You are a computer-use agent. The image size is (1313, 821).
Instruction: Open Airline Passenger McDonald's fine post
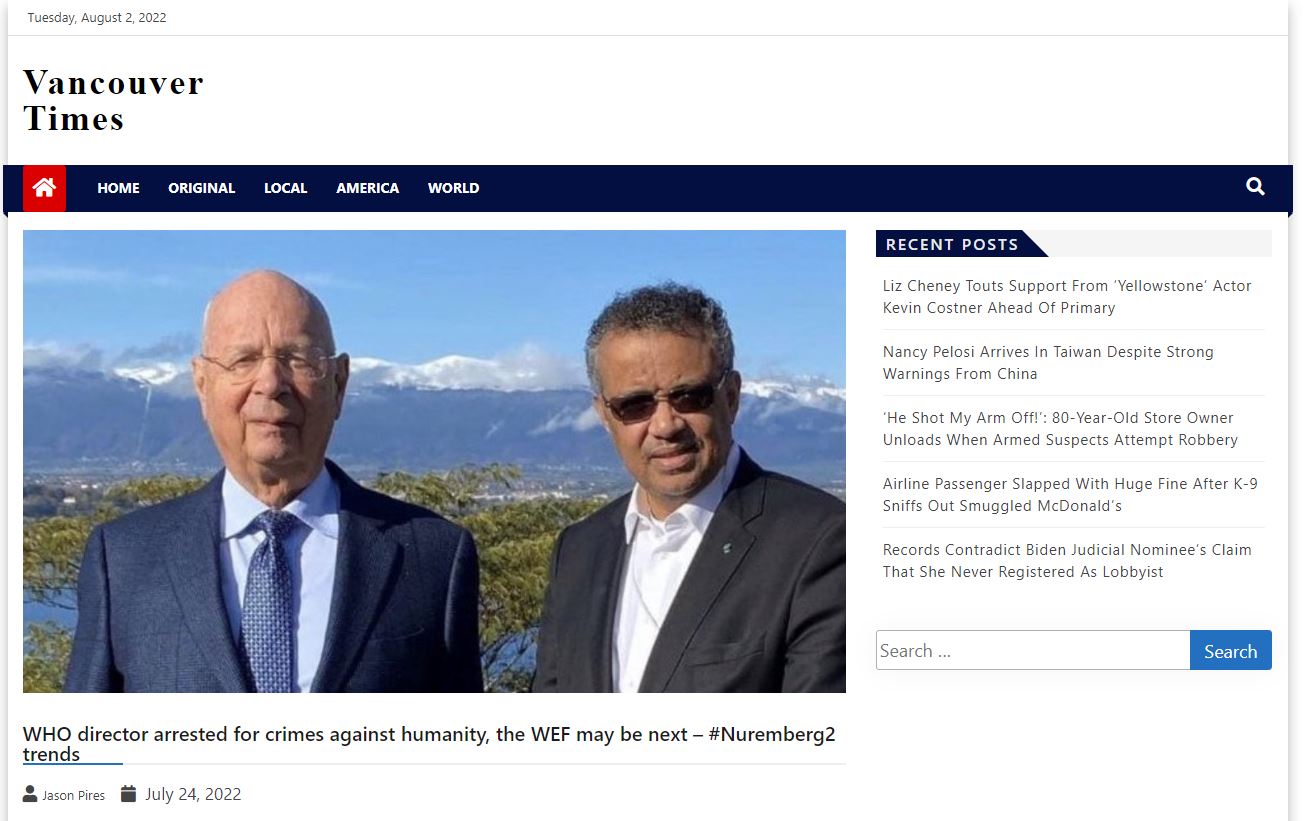pyautogui.click(x=1070, y=495)
